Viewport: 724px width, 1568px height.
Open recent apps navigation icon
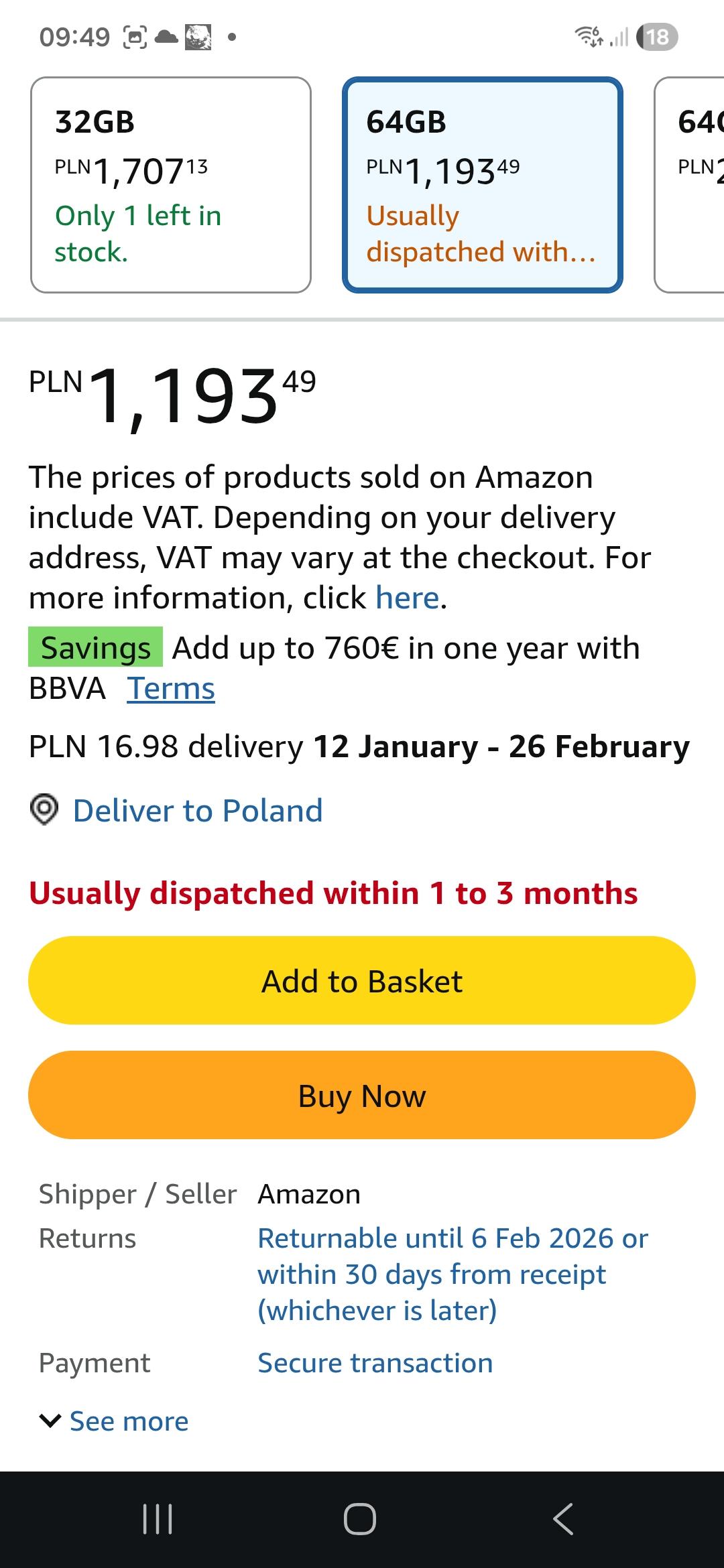pos(158,1518)
